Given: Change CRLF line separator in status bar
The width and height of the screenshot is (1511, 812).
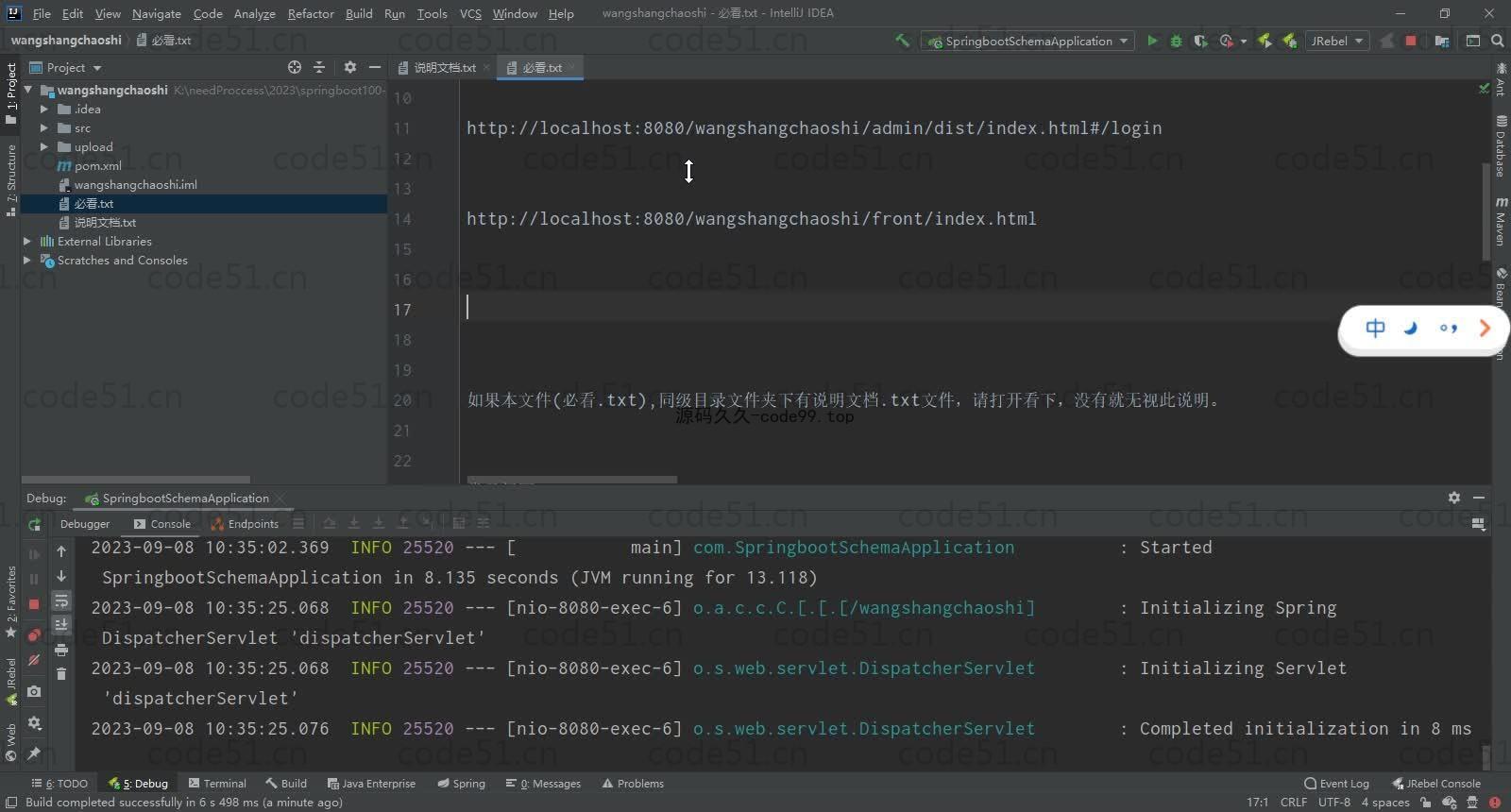Looking at the screenshot, I should (x=1294, y=803).
